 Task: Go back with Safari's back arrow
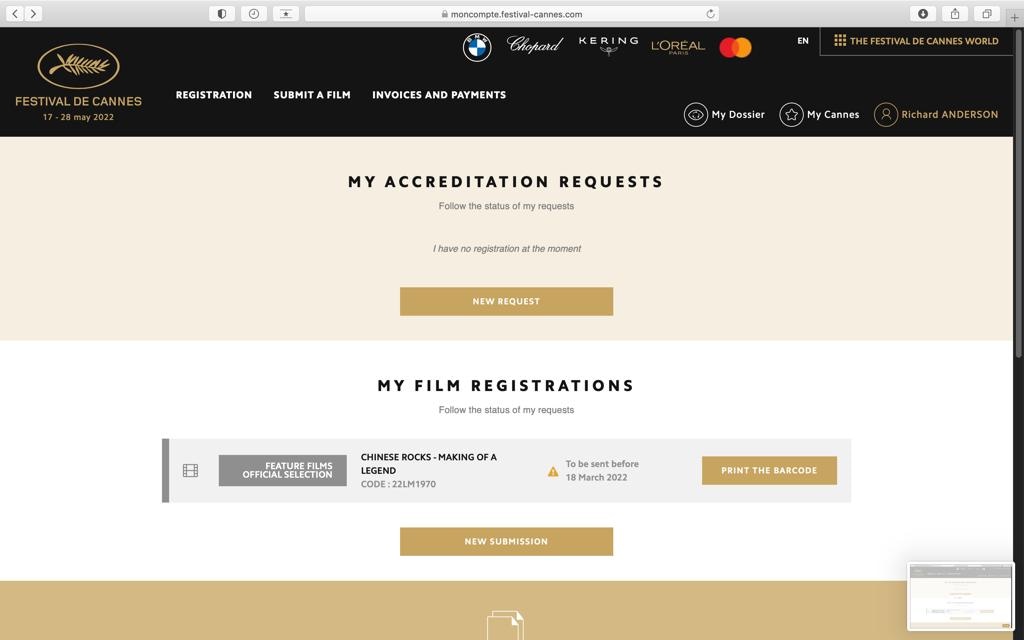[15, 13]
